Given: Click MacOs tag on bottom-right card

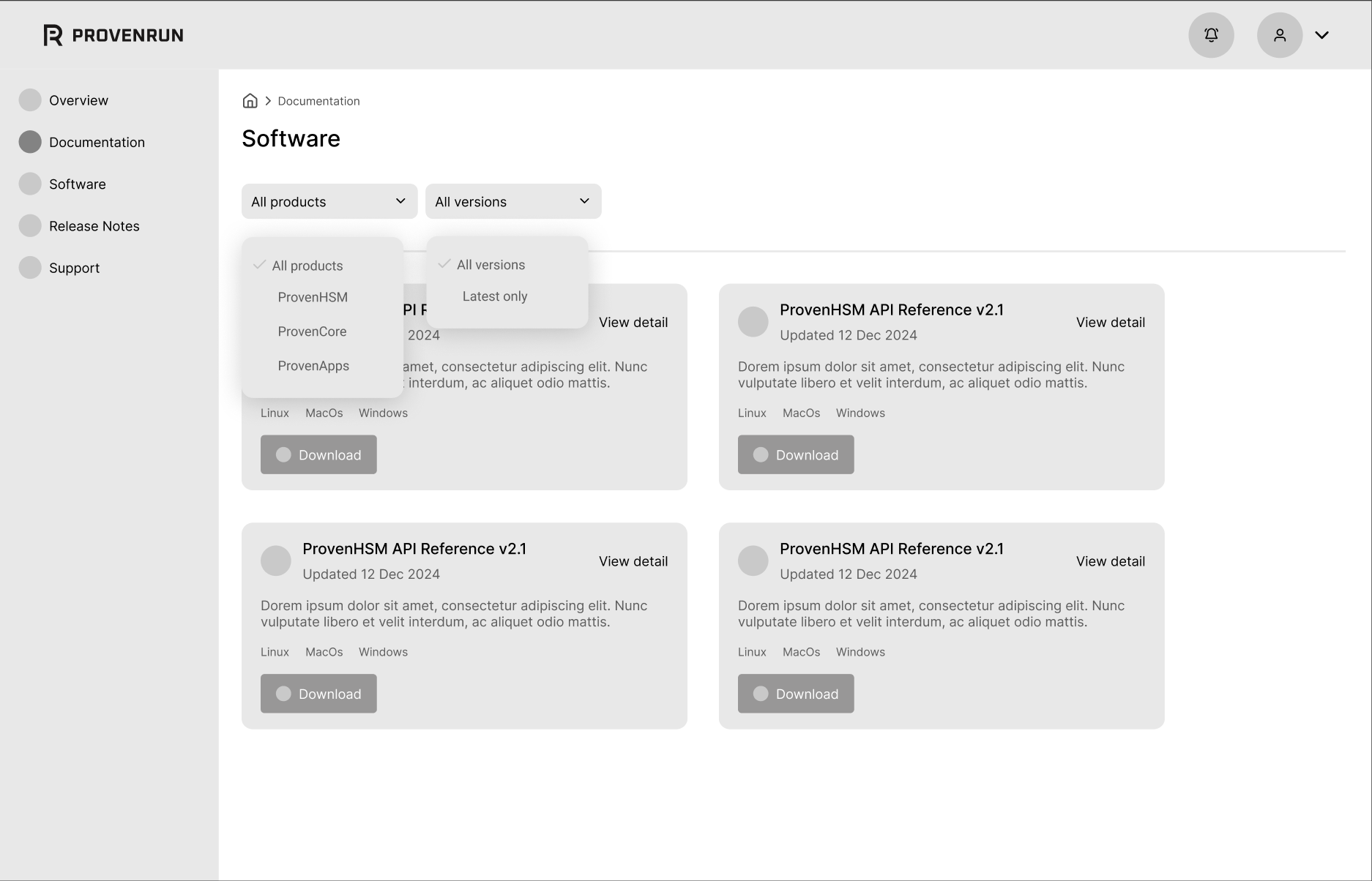Looking at the screenshot, I should tap(801, 652).
